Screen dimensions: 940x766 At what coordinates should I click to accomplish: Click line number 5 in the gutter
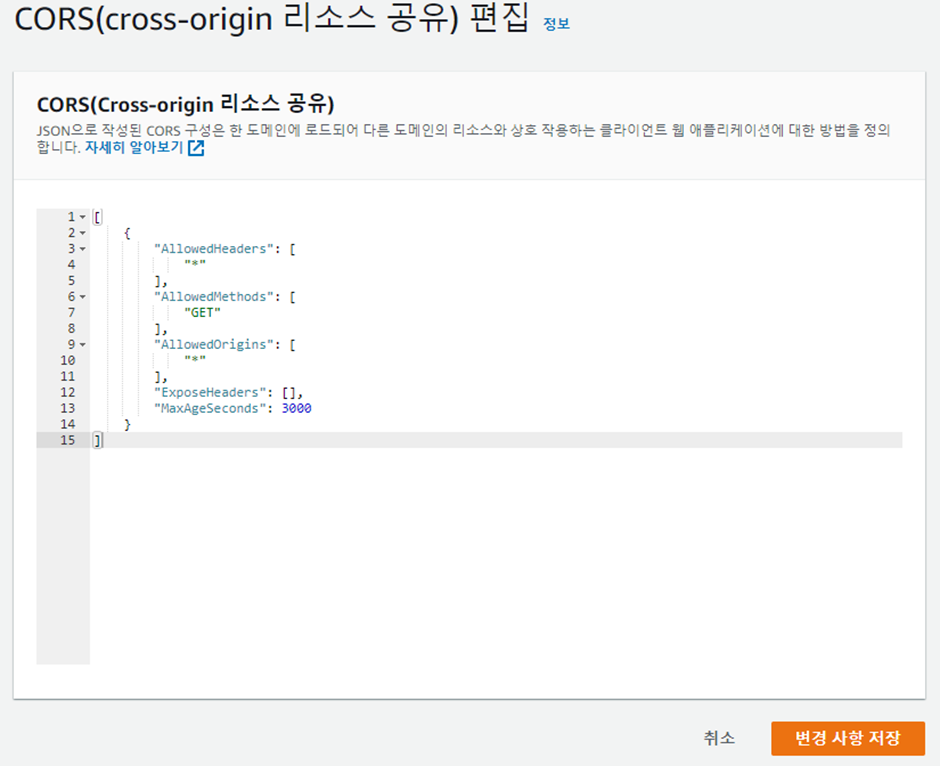point(71,281)
